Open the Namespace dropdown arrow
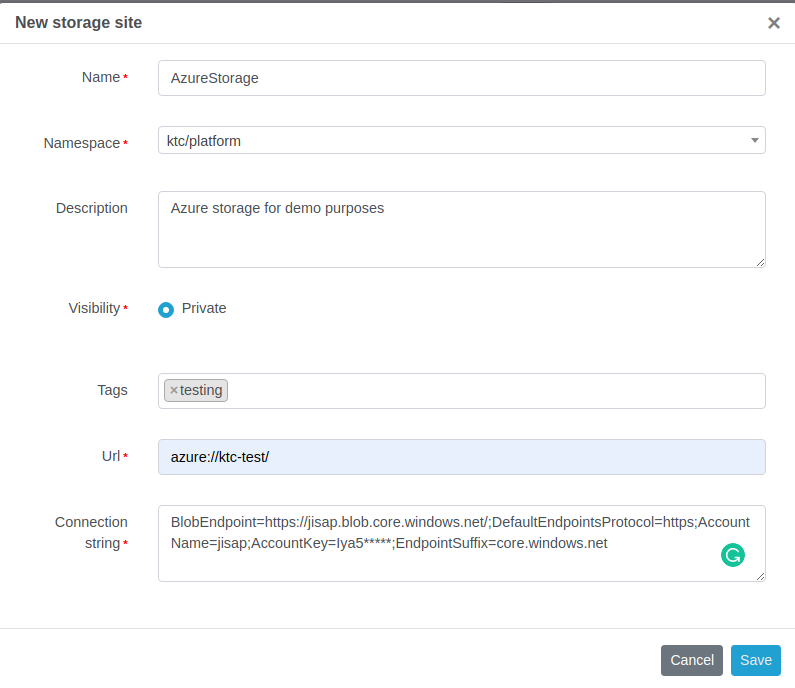Image resolution: width=795 pixels, height=688 pixels. point(754,140)
